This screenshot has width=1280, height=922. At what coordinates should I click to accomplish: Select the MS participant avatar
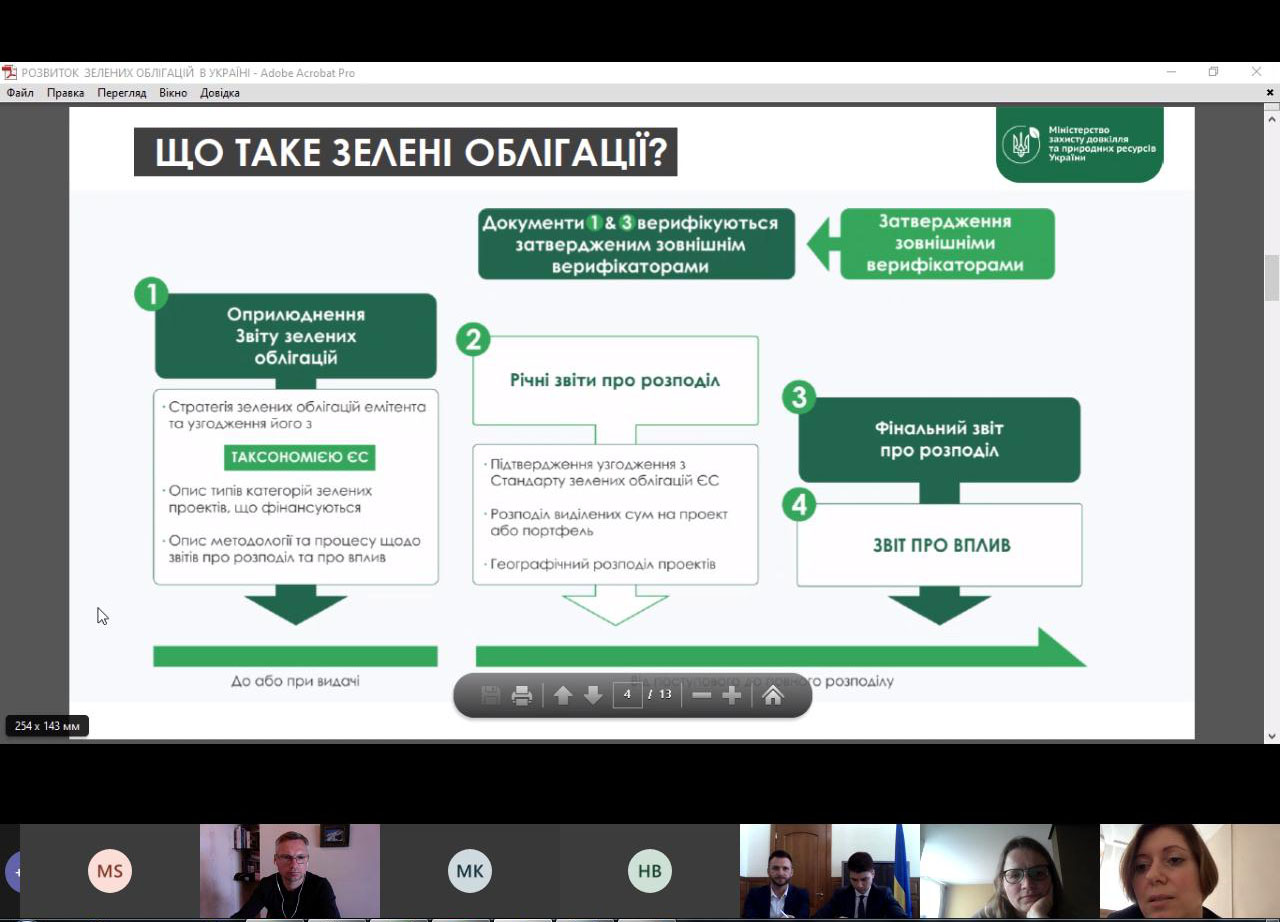110,871
